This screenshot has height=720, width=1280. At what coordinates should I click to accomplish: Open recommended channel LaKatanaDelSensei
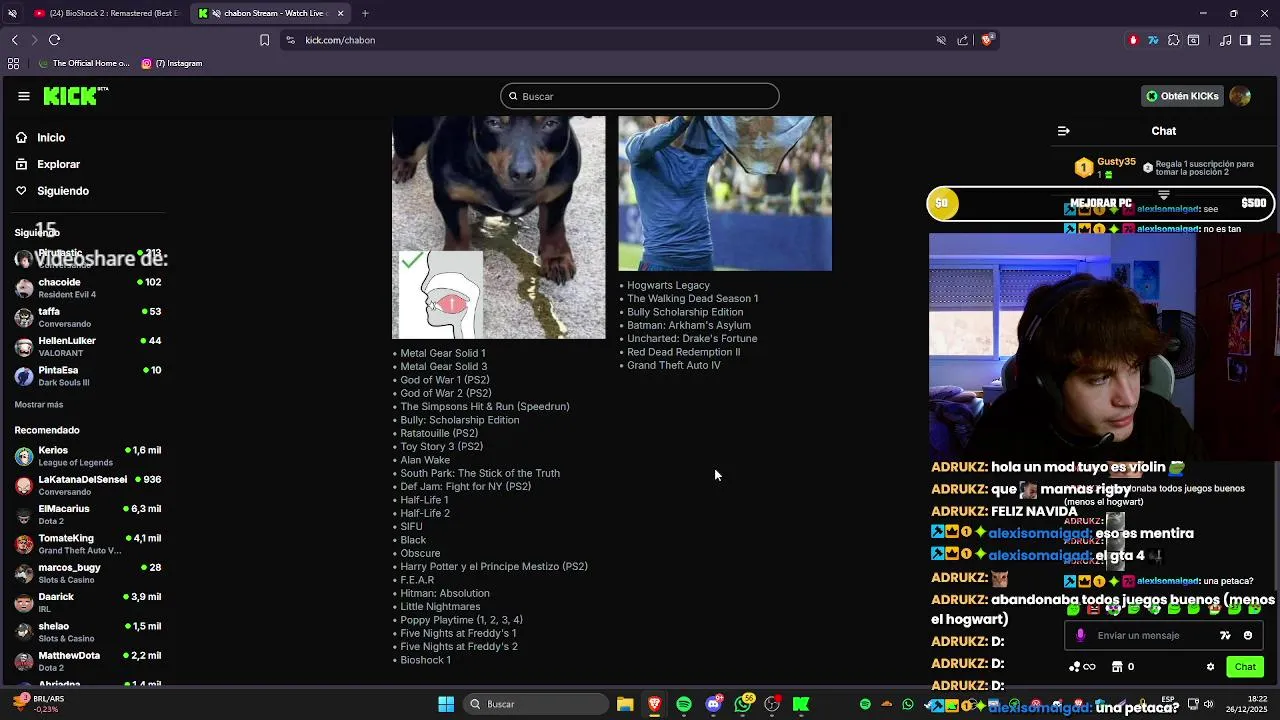point(88,485)
